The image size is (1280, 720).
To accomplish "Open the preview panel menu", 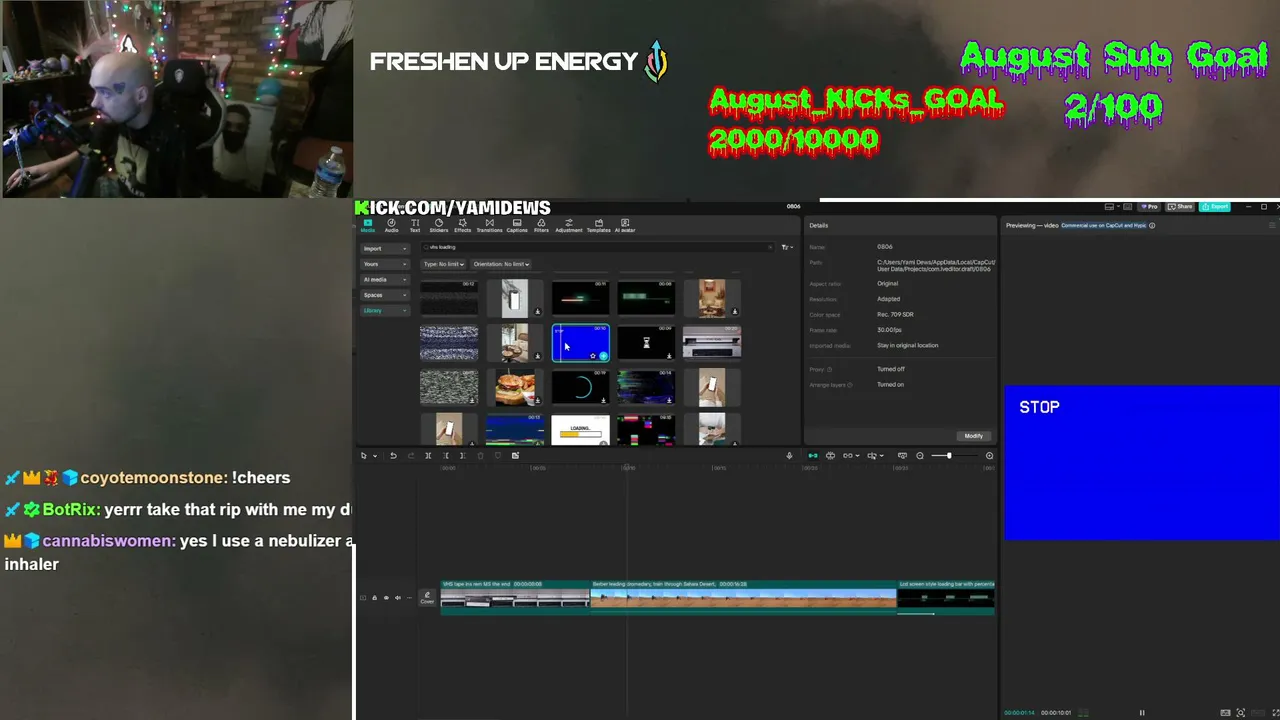I will click(1272, 225).
